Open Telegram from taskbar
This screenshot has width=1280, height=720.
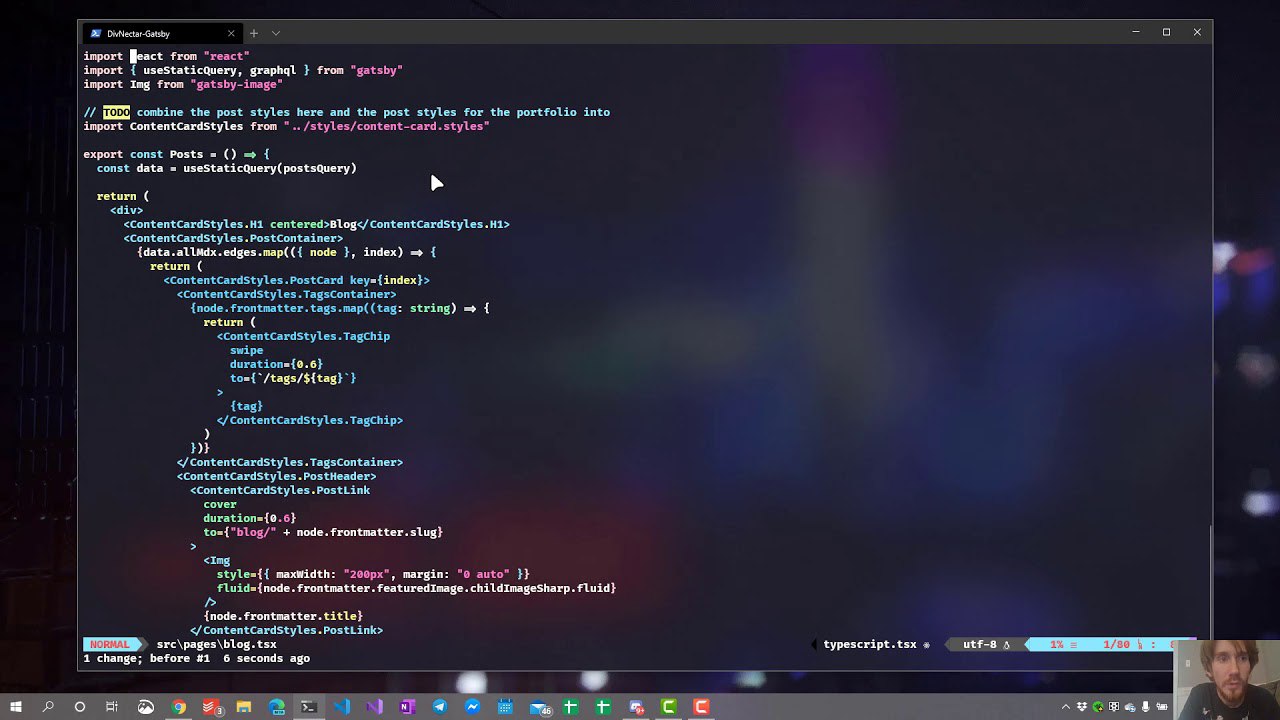pyautogui.click(x=440, y=707)
